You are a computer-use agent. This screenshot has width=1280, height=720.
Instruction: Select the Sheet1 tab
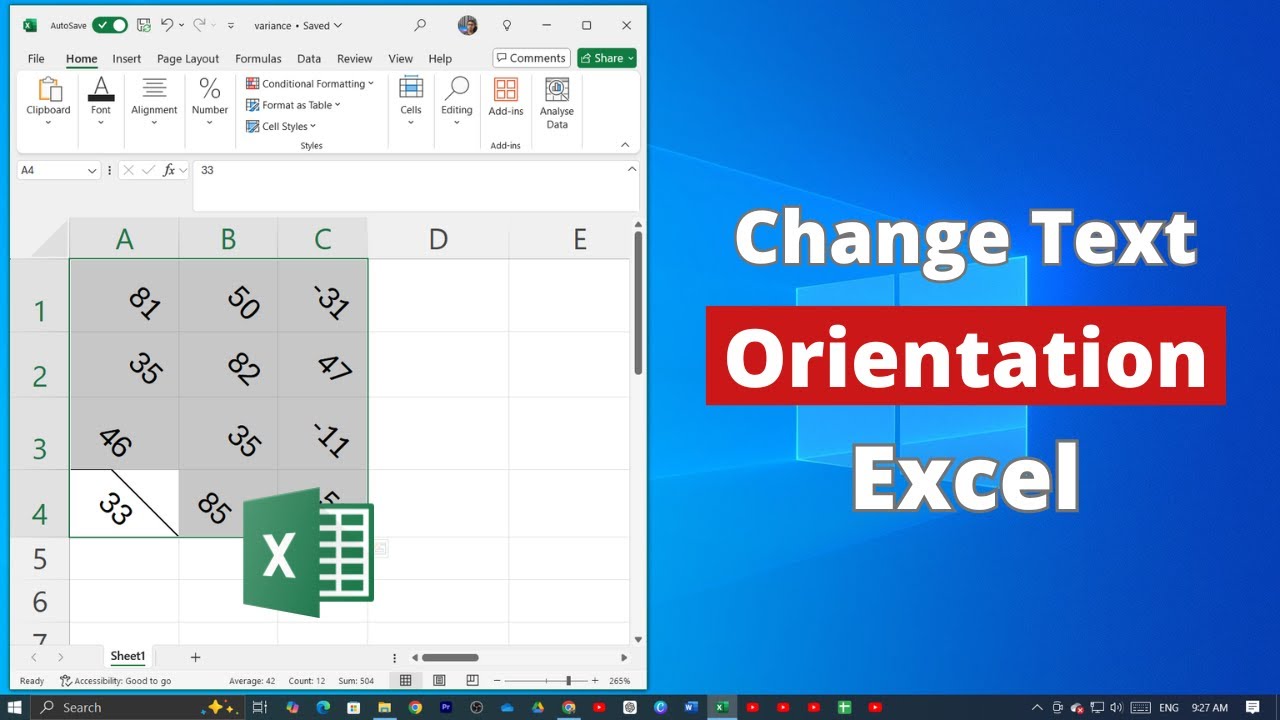point(128,657)
